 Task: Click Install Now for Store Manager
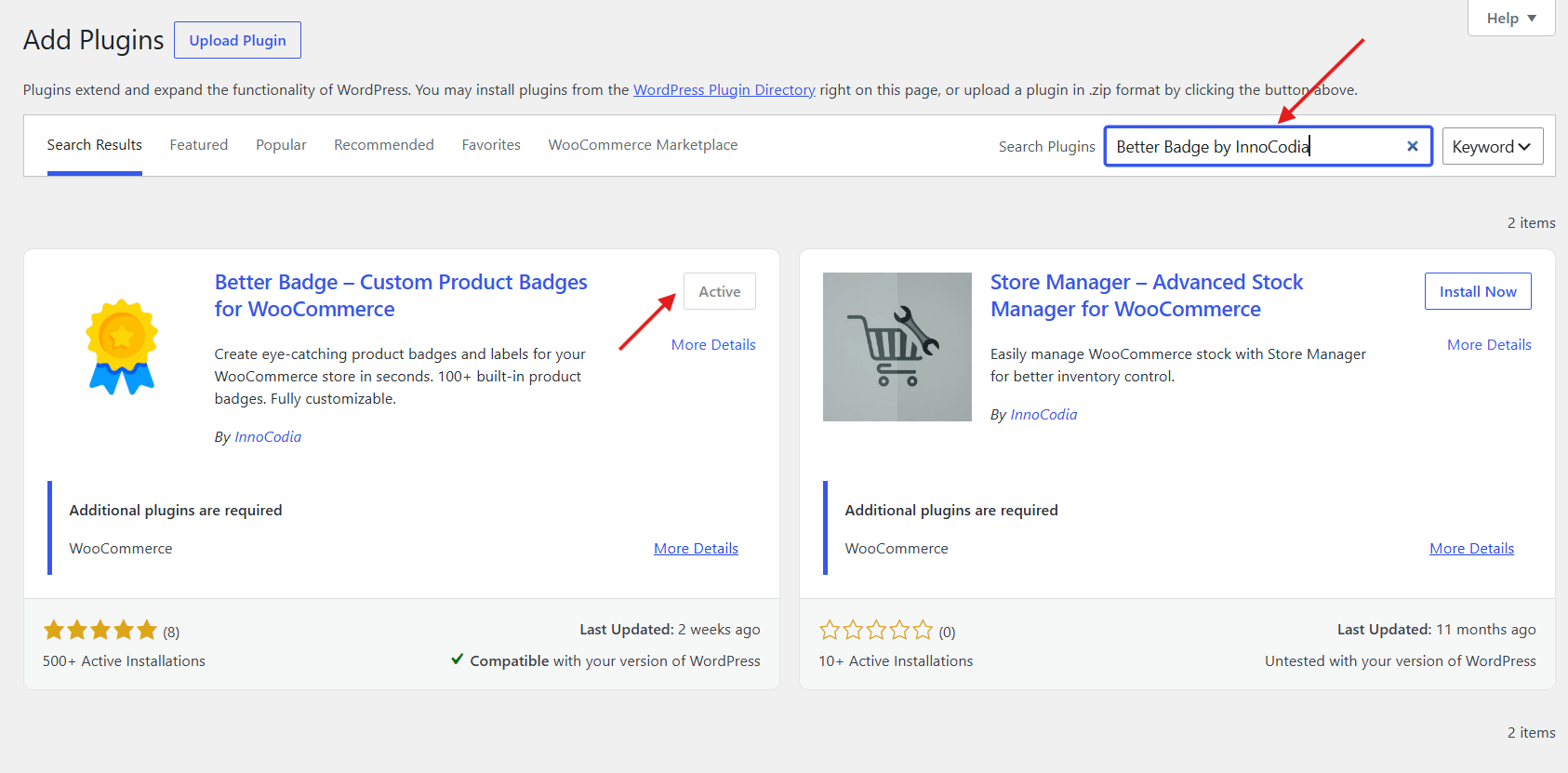pyautogui.click(x=1478, y=291)
